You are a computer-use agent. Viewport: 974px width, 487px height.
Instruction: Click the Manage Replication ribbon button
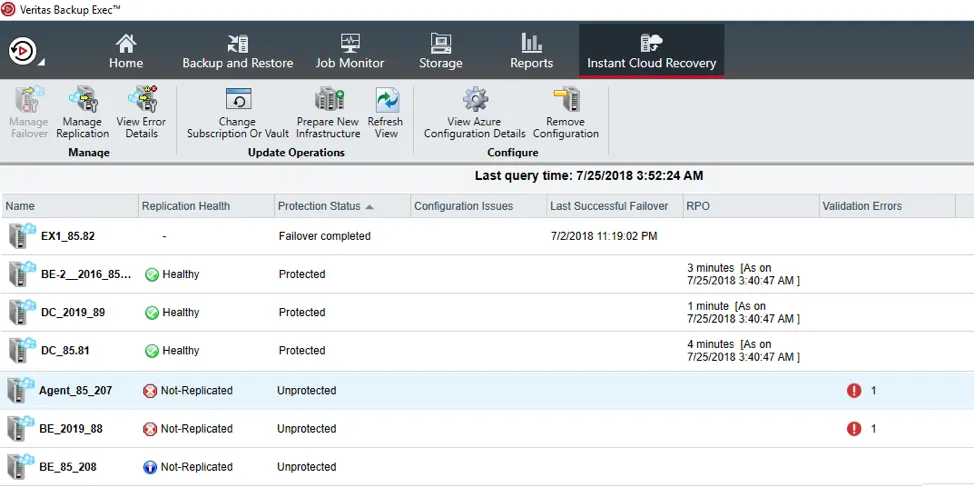coord(83,112)
